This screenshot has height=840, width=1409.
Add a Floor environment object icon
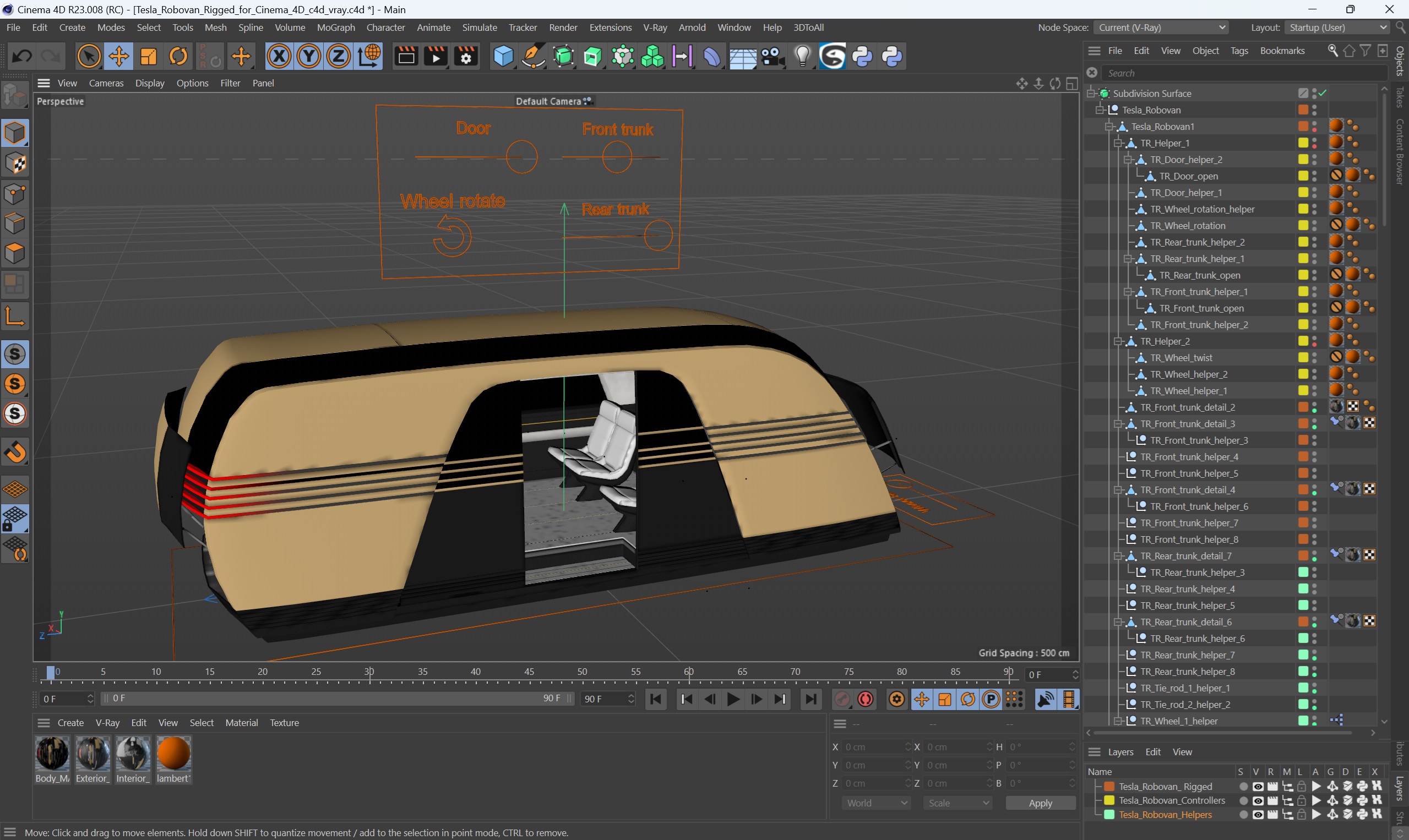click(x=742, y=56)
